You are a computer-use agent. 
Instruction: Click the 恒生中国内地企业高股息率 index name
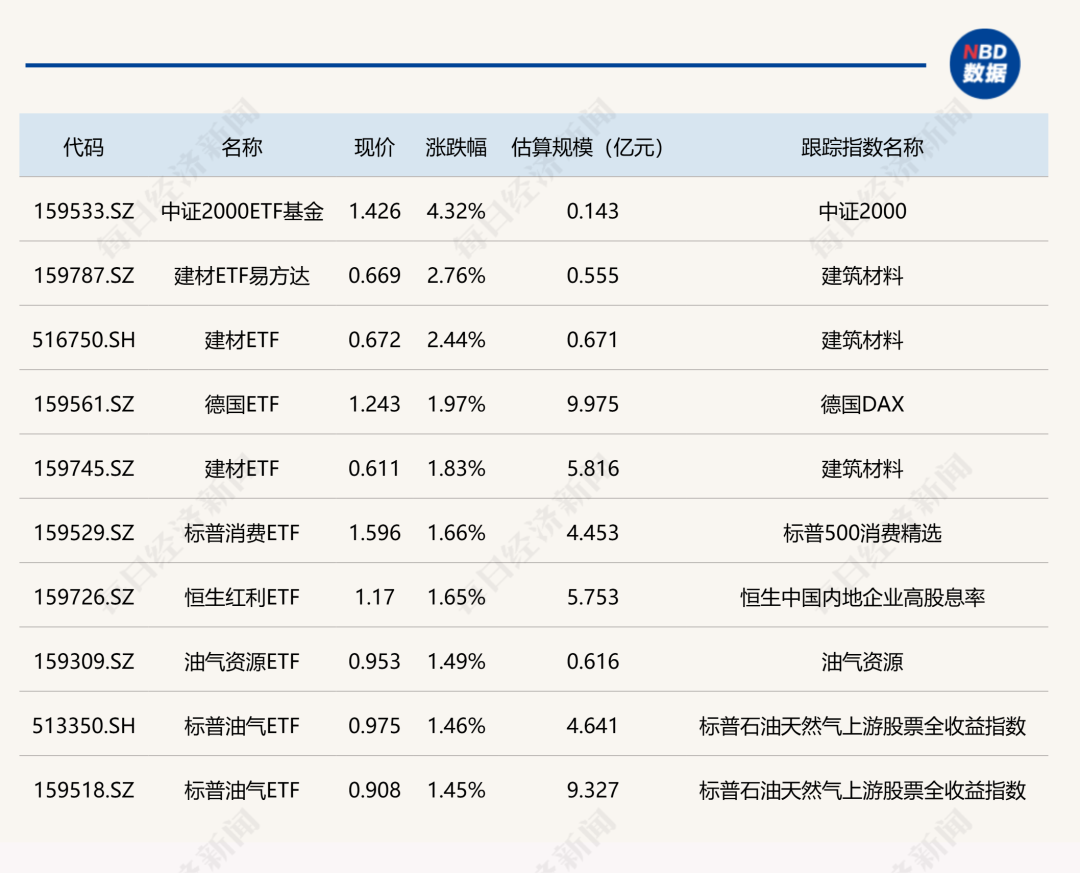coord(862,598)
